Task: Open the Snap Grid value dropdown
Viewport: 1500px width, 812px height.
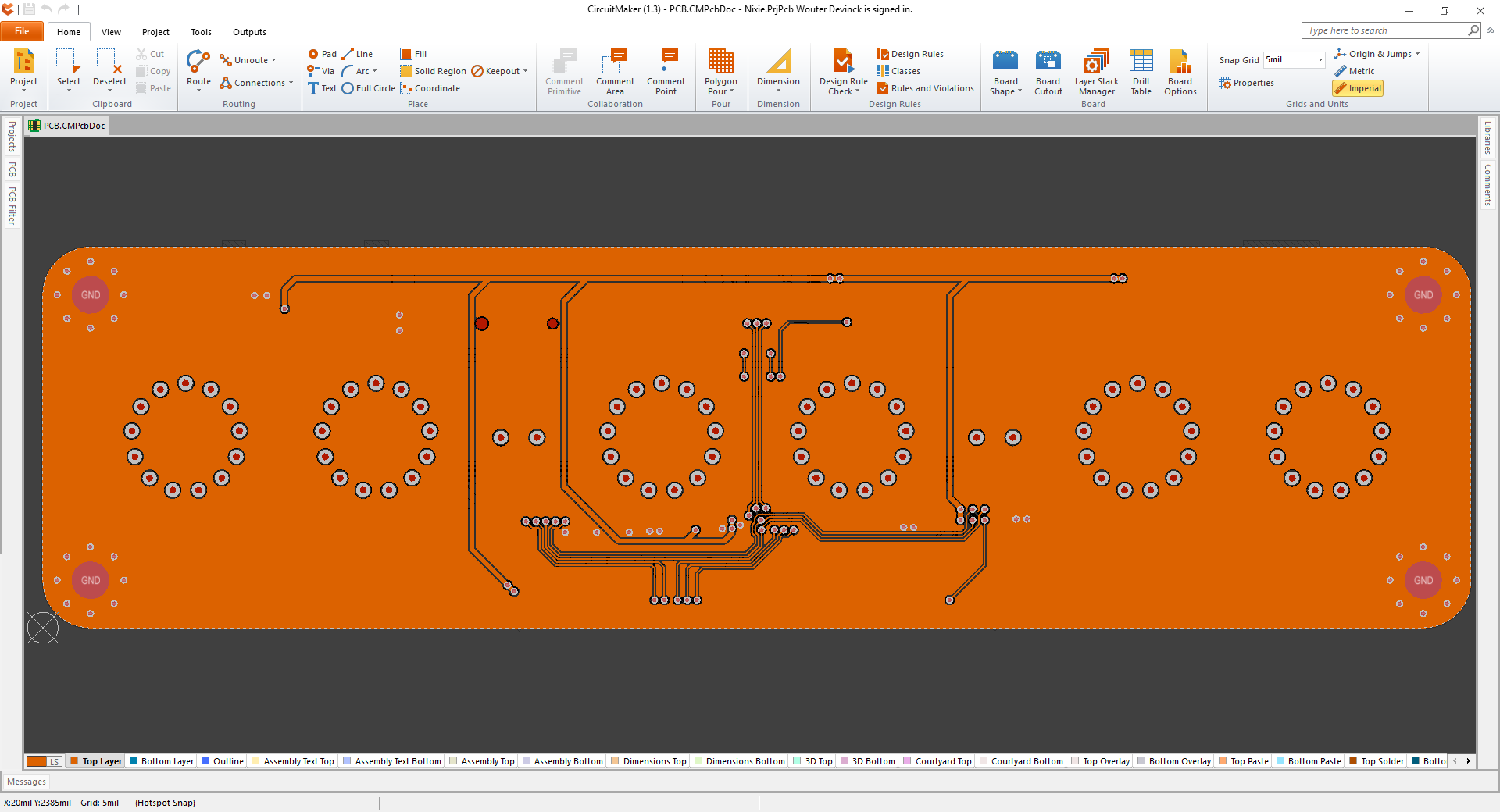Action: click(1319, 59)
